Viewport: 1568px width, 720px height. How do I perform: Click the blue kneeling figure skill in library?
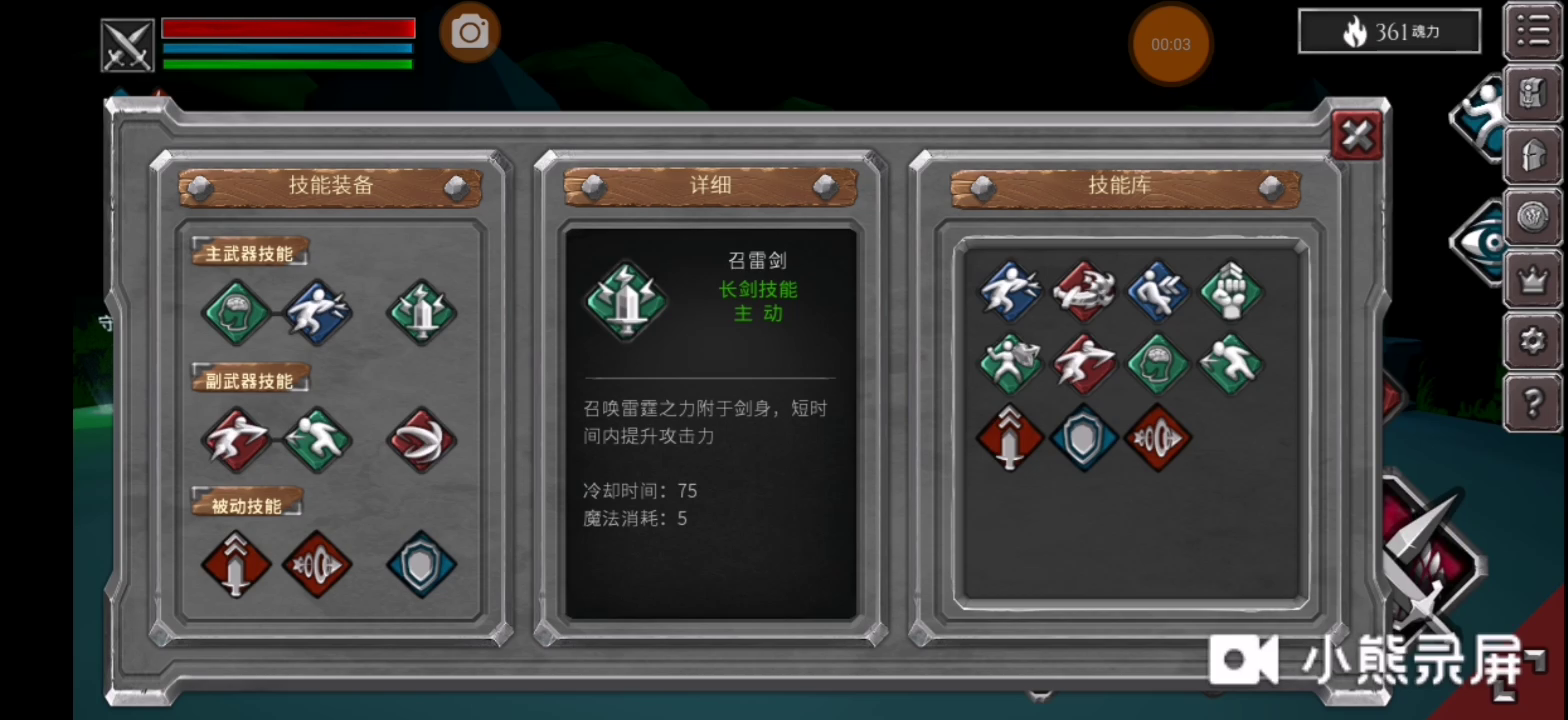pos(1158,291)
